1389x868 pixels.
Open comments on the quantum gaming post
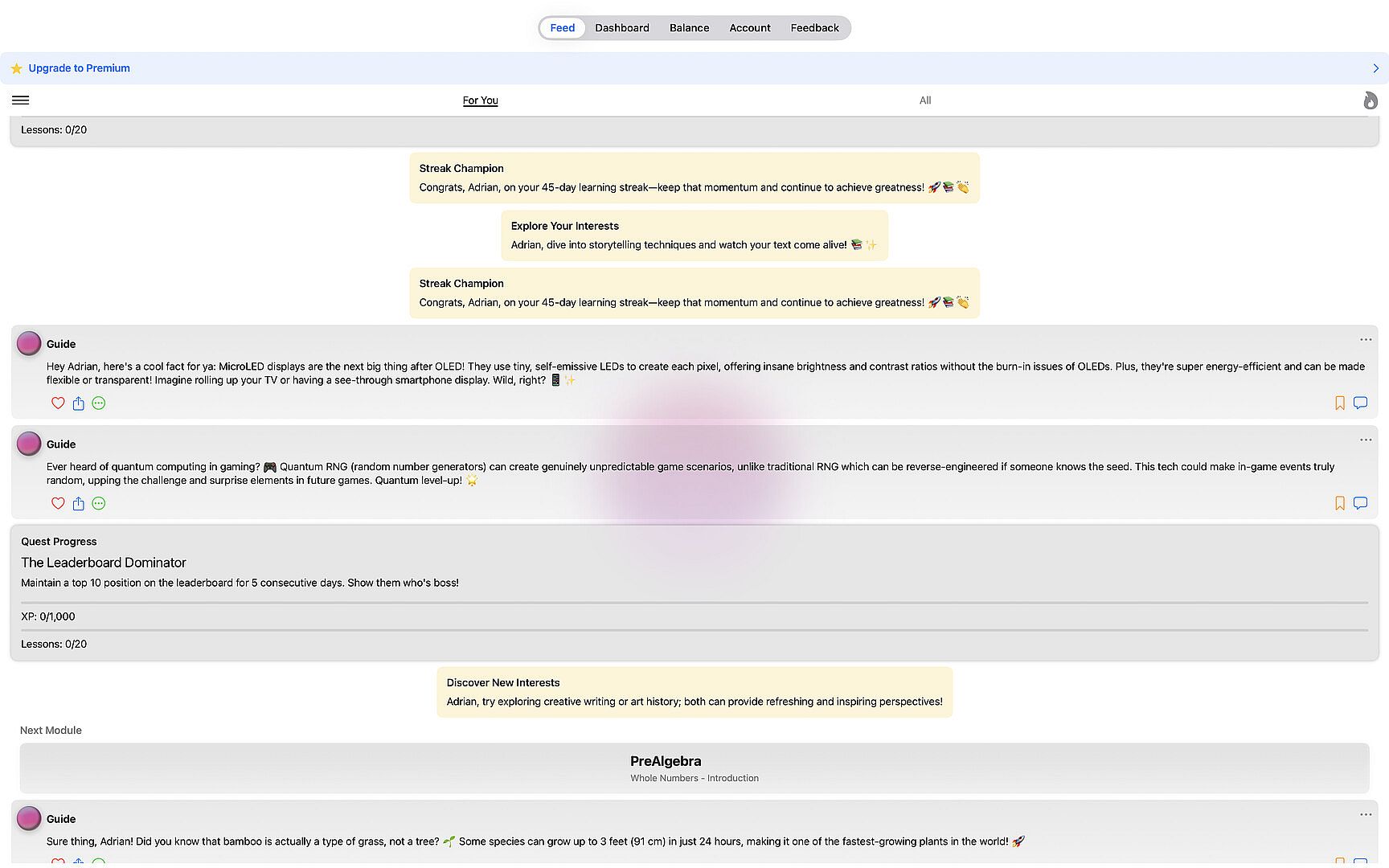tap(1360, 503)
